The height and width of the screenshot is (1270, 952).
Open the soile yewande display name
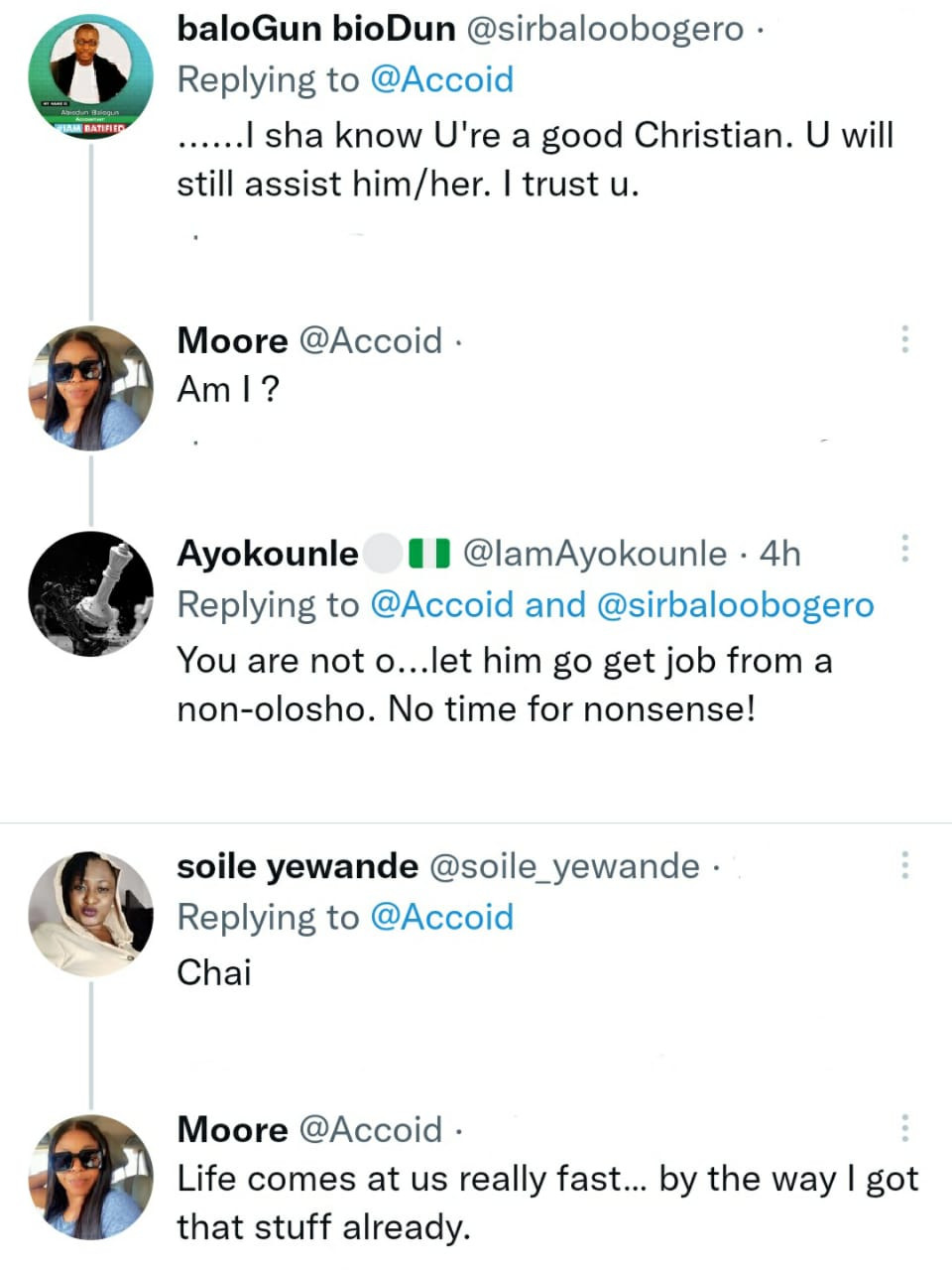point(297,866)
